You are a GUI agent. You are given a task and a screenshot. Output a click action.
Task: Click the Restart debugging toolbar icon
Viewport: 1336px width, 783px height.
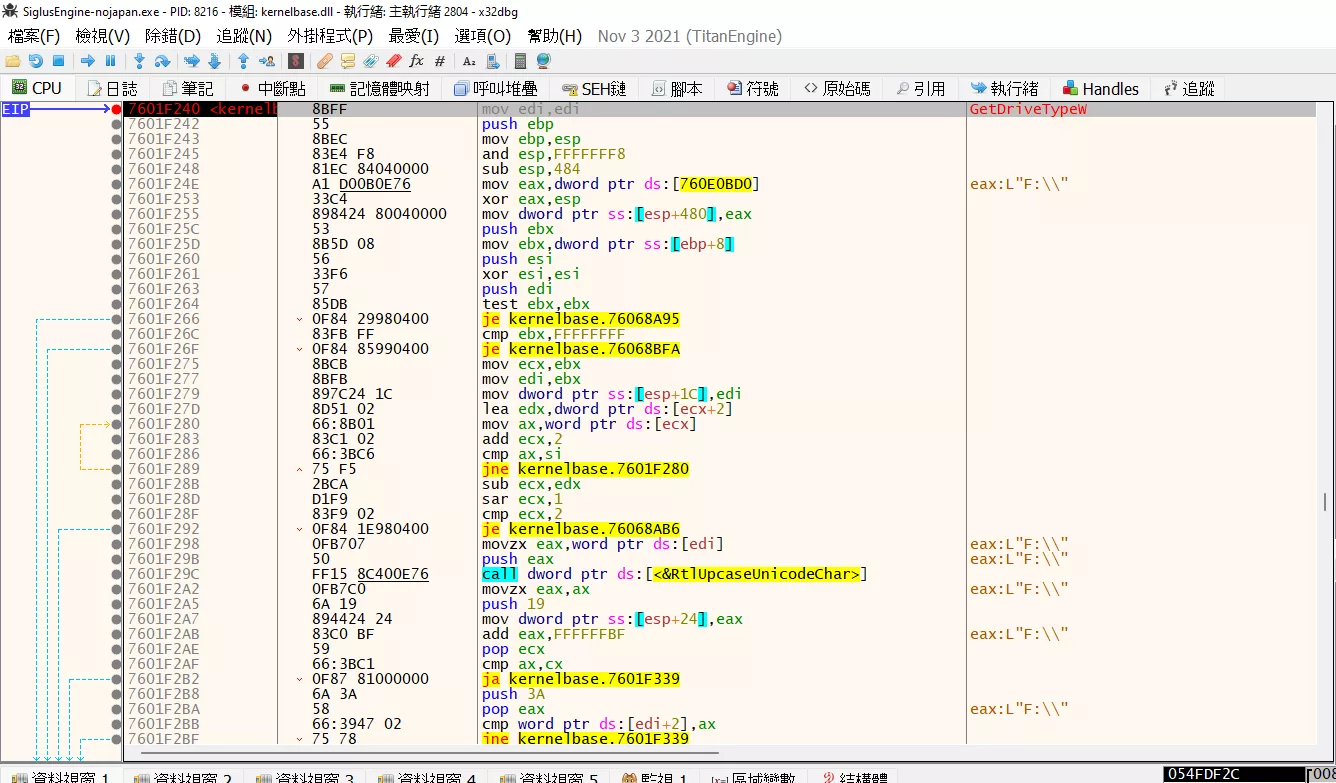(x=35, y=61)
